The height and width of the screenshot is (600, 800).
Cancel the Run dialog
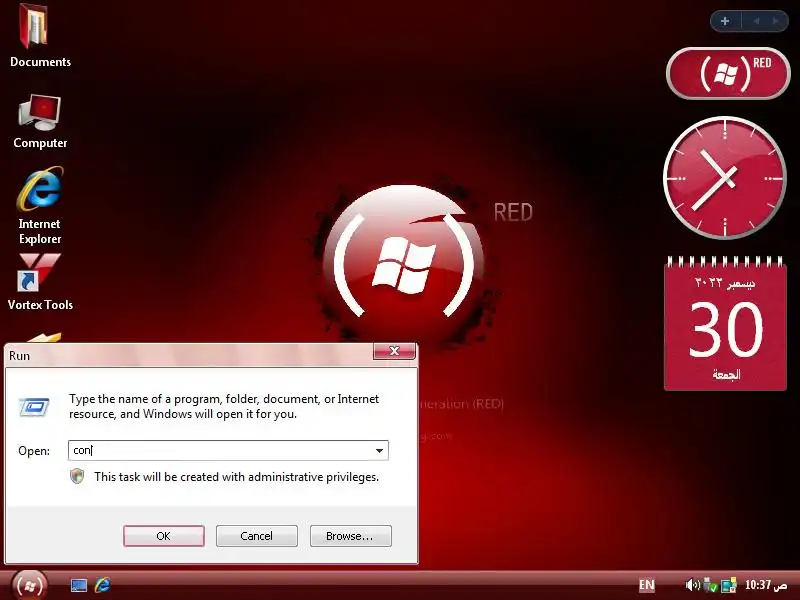pyautogui.click(x=257, y=536)
